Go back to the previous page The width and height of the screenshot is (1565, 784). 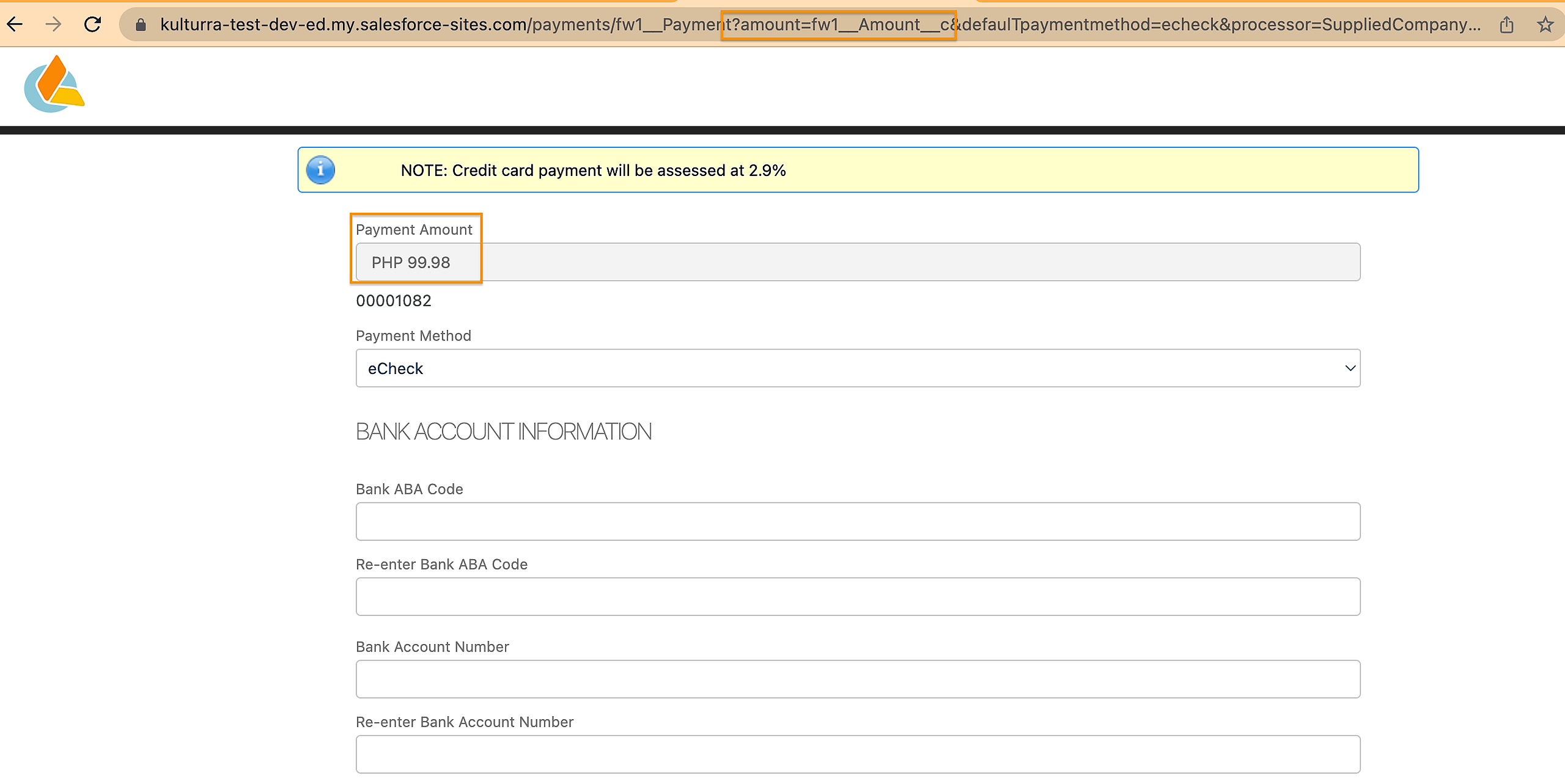pyautogui.click(x=15, y=24)
